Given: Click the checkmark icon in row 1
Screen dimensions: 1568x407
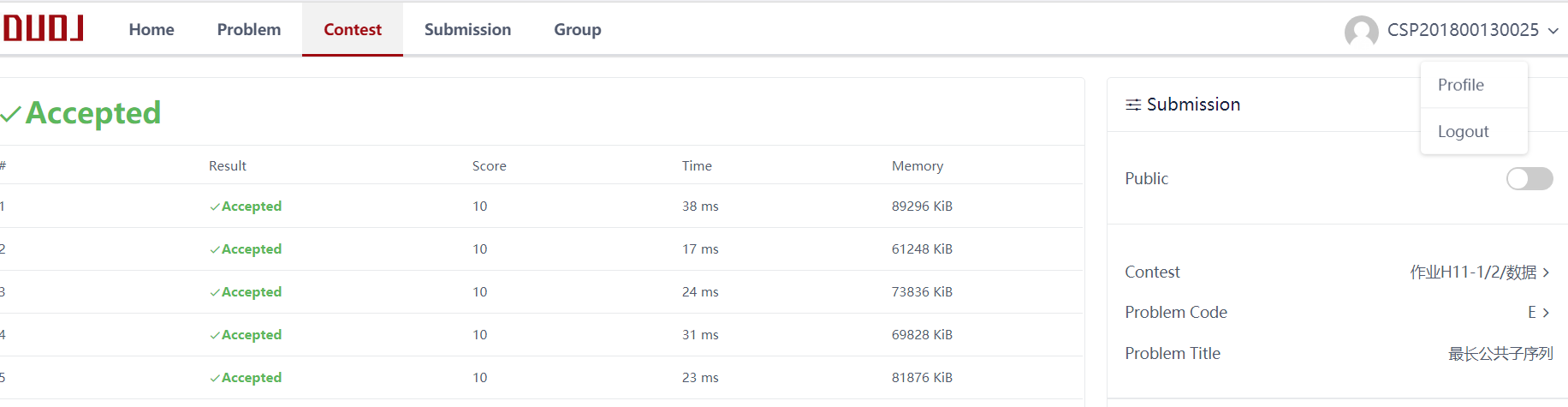Looking at the screenshot, I should pyautogui.click(x=215, y=206).
